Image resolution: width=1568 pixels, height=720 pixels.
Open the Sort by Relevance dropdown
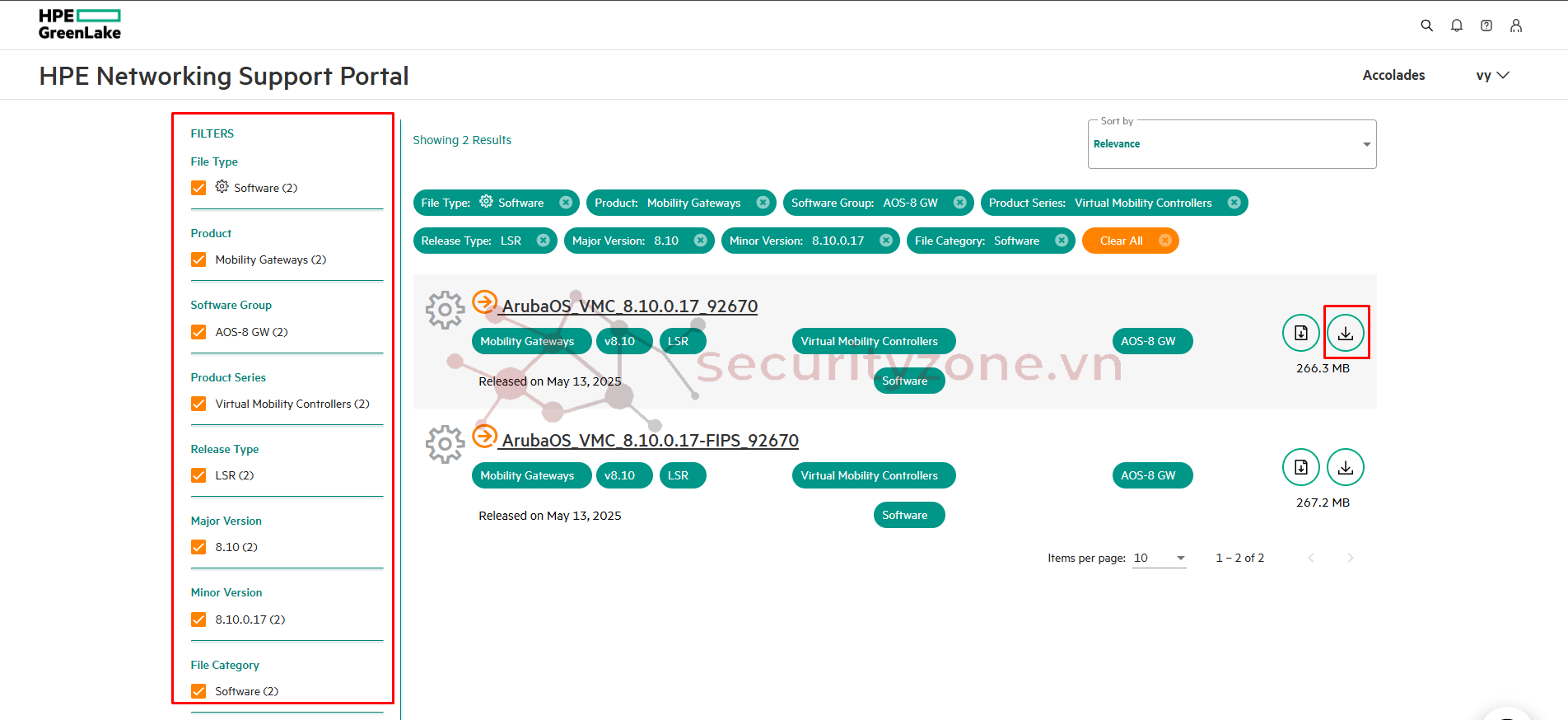[x=1232, y=144]
